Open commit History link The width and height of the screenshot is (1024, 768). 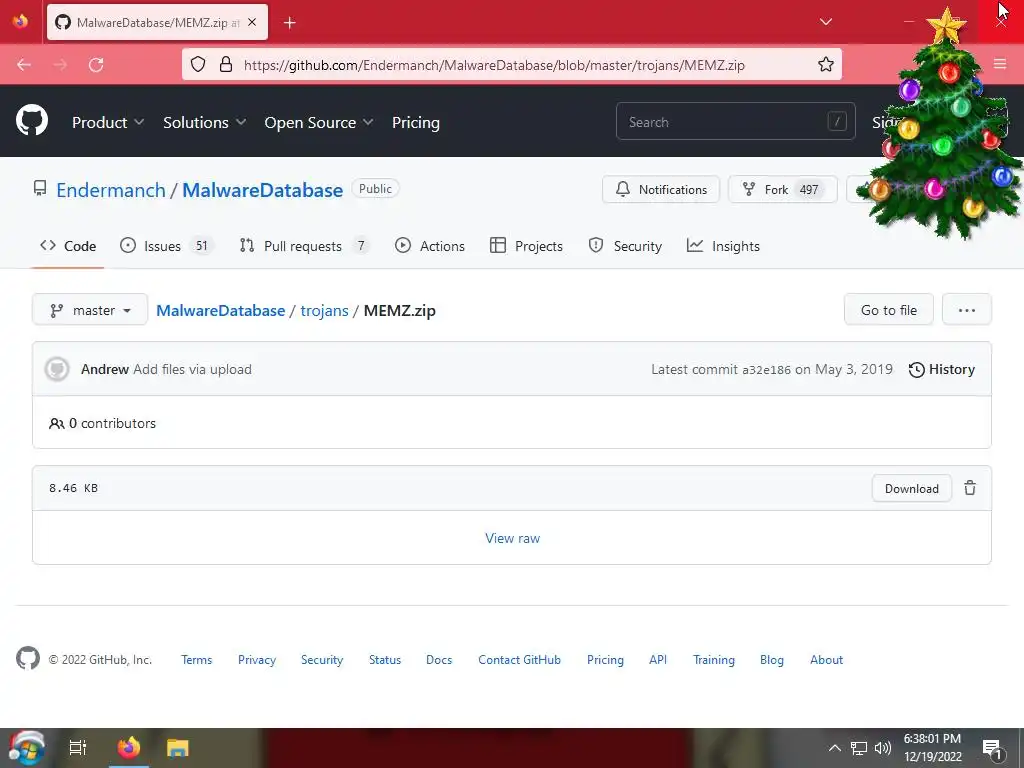pos(942,370)
